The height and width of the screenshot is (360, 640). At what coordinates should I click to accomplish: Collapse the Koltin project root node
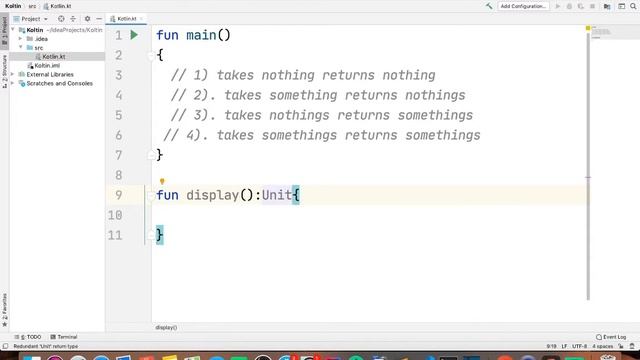(13, 30)
